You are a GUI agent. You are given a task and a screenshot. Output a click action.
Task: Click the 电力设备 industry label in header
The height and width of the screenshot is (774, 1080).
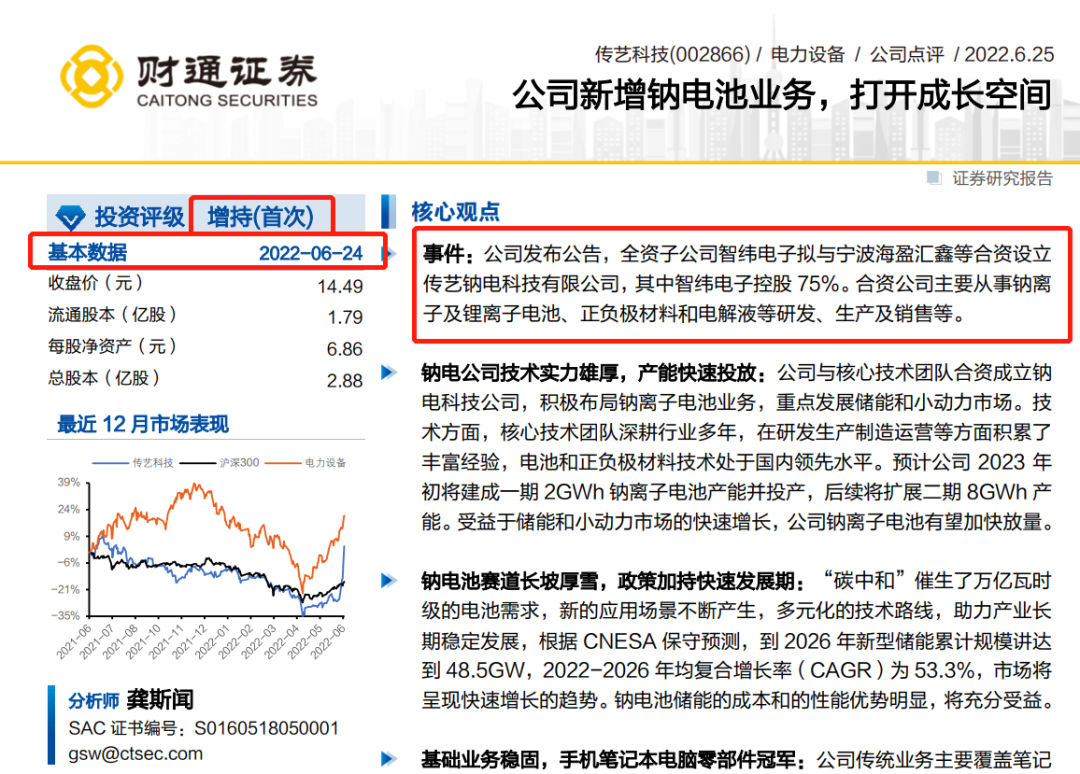tap(807, 54)
